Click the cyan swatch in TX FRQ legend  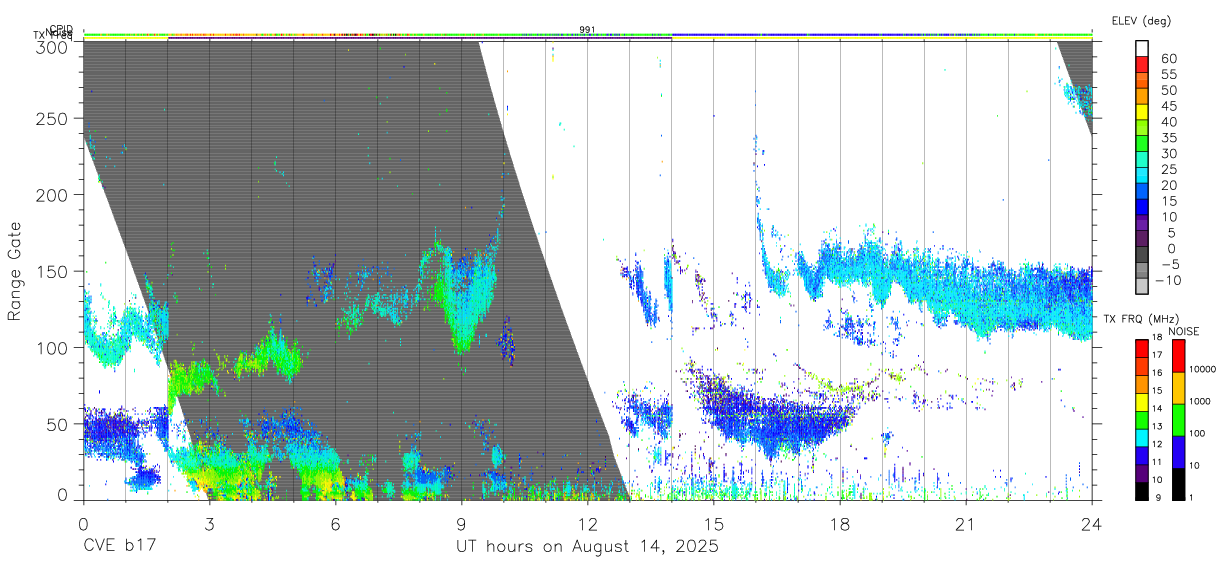coord(1142,437)
